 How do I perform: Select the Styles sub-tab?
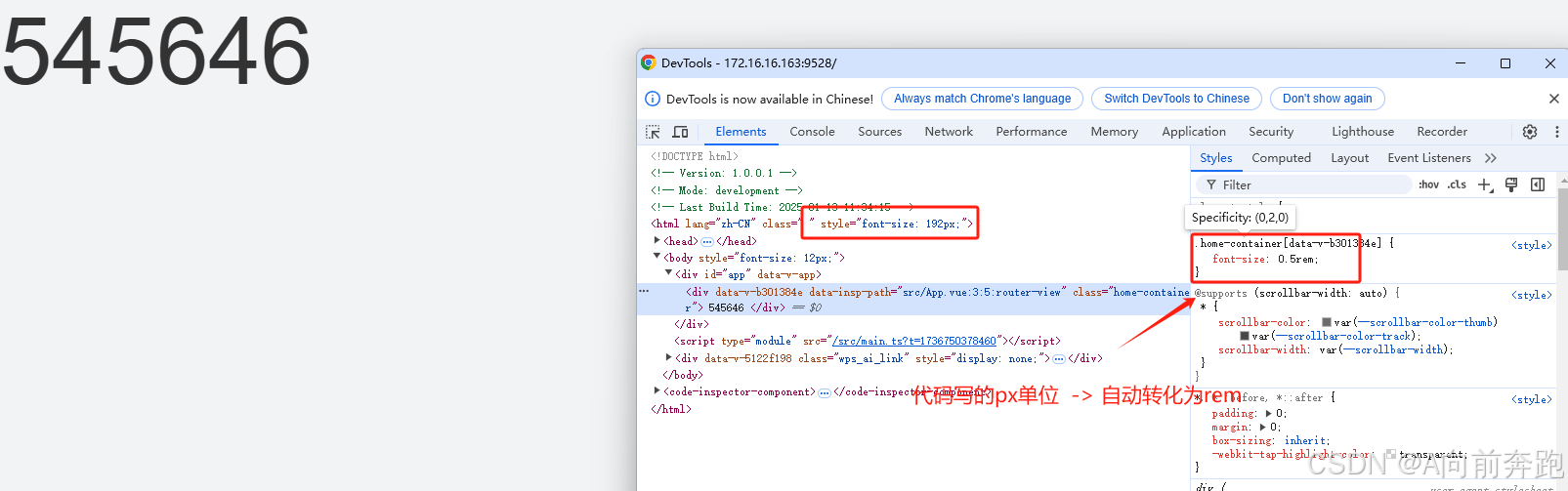(x=1215, y=158)
